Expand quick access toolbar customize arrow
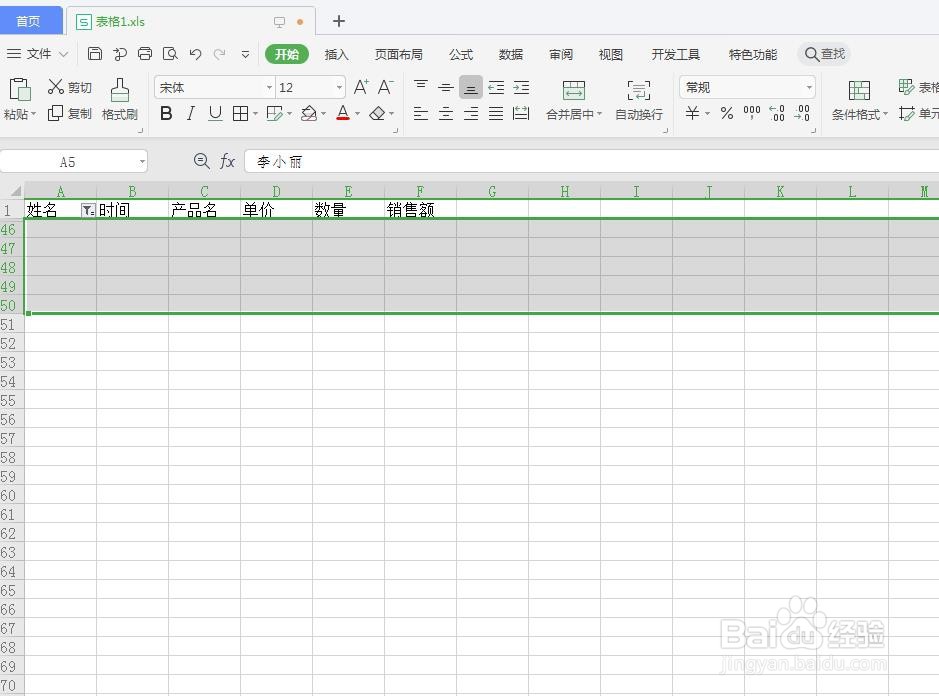The image size is (939, 696). [246, 54]
